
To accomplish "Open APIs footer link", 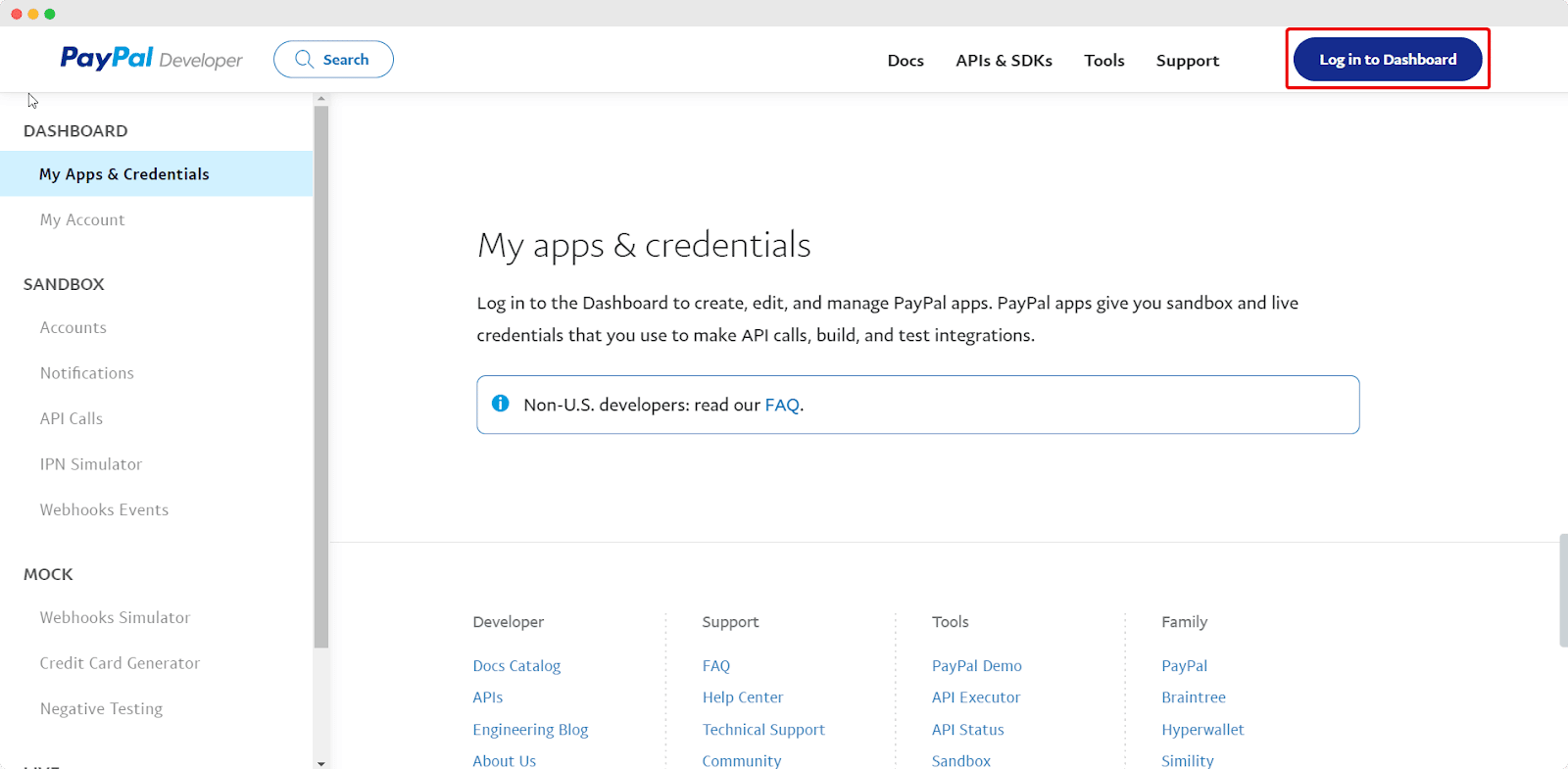I will click(488, 697).
